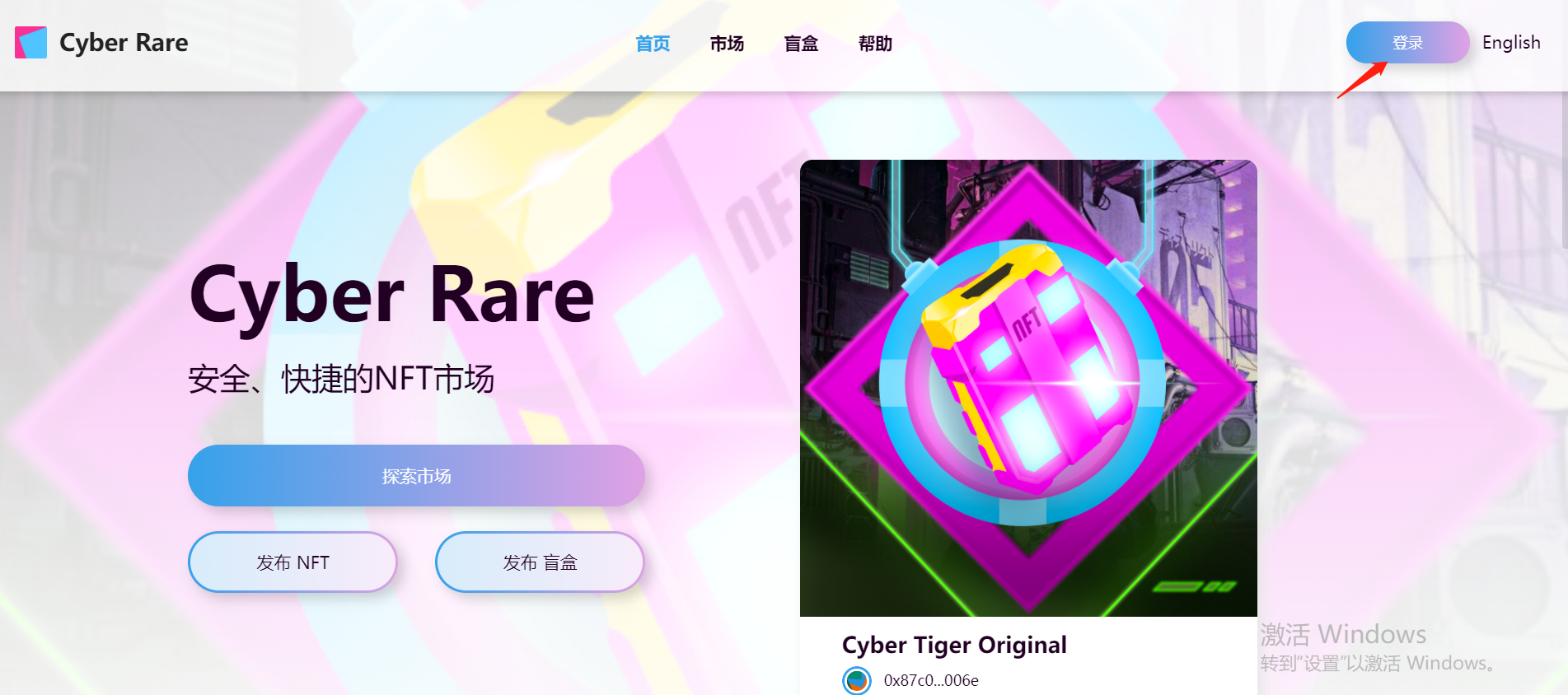1568x695 pixels.
Task: Click the 探索市场 button
Action: coord(416,476)
